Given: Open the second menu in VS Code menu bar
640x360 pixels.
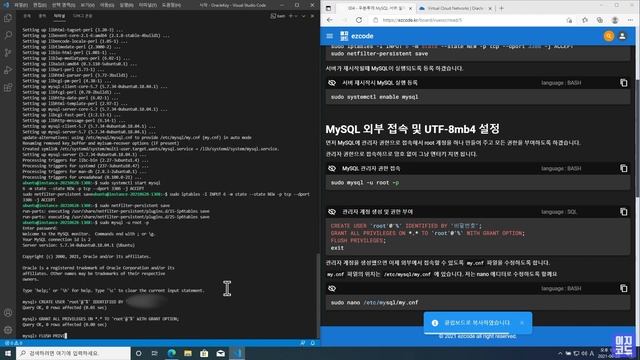Looking at the screenshot, I should tap(40, 5).
